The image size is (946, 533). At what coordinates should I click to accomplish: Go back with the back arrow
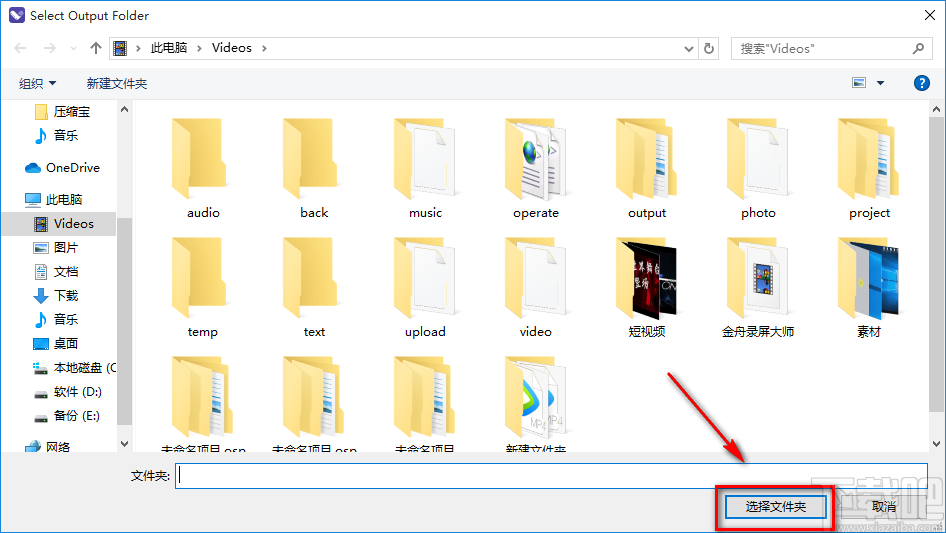tap(21, 48)
